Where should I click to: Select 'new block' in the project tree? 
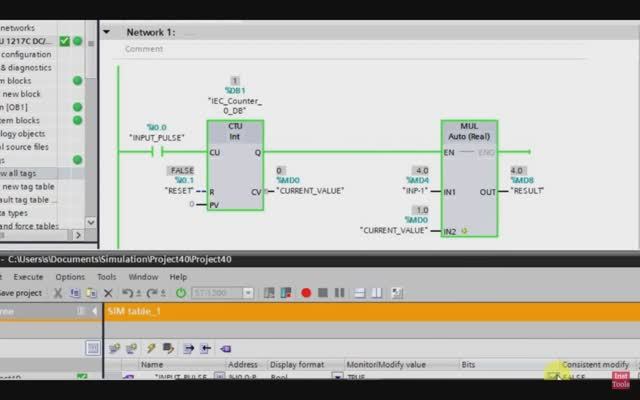point(22,94)
